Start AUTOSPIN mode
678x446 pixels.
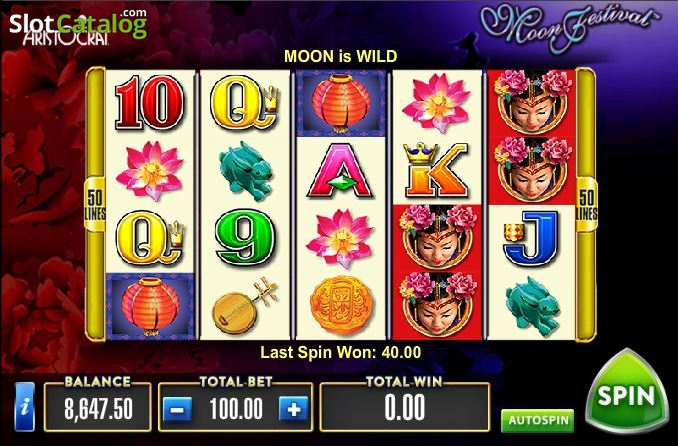pyautogui.click(x=537, y=420)
